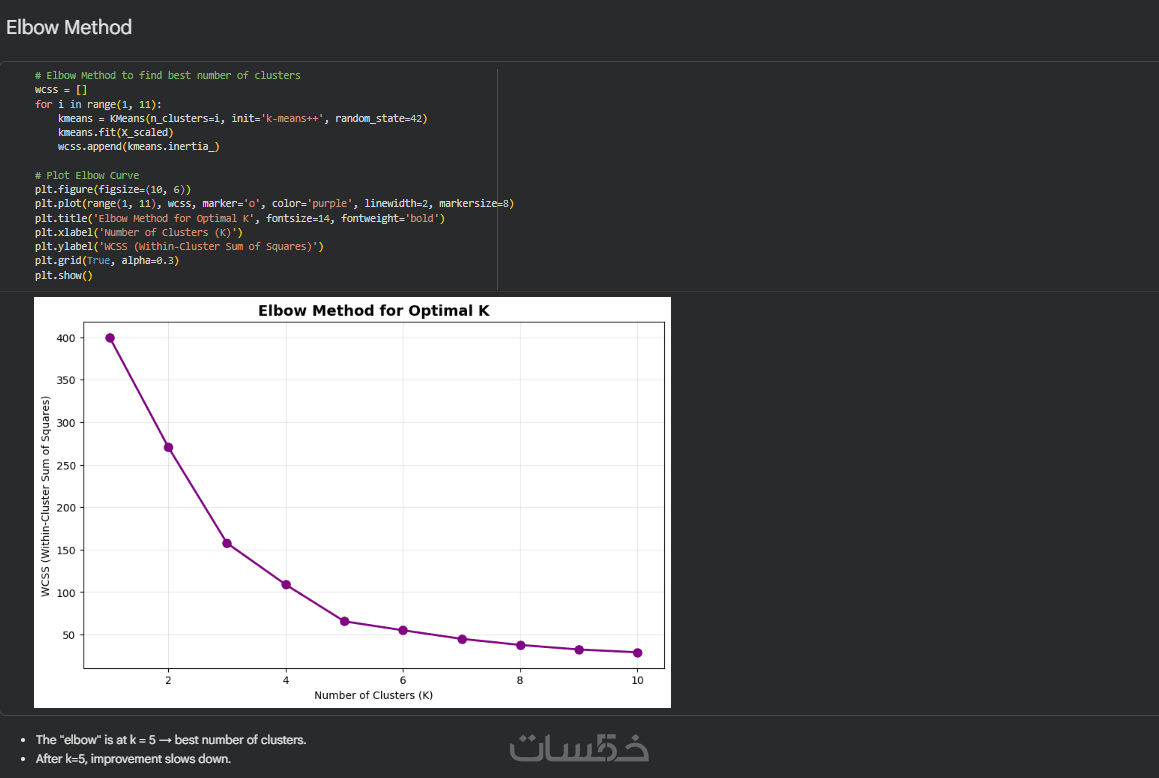Click the "Elbow Method" section heading
Image resolution: width=1159 pixels, height=778 pixels.
click(x=69, y=27)
